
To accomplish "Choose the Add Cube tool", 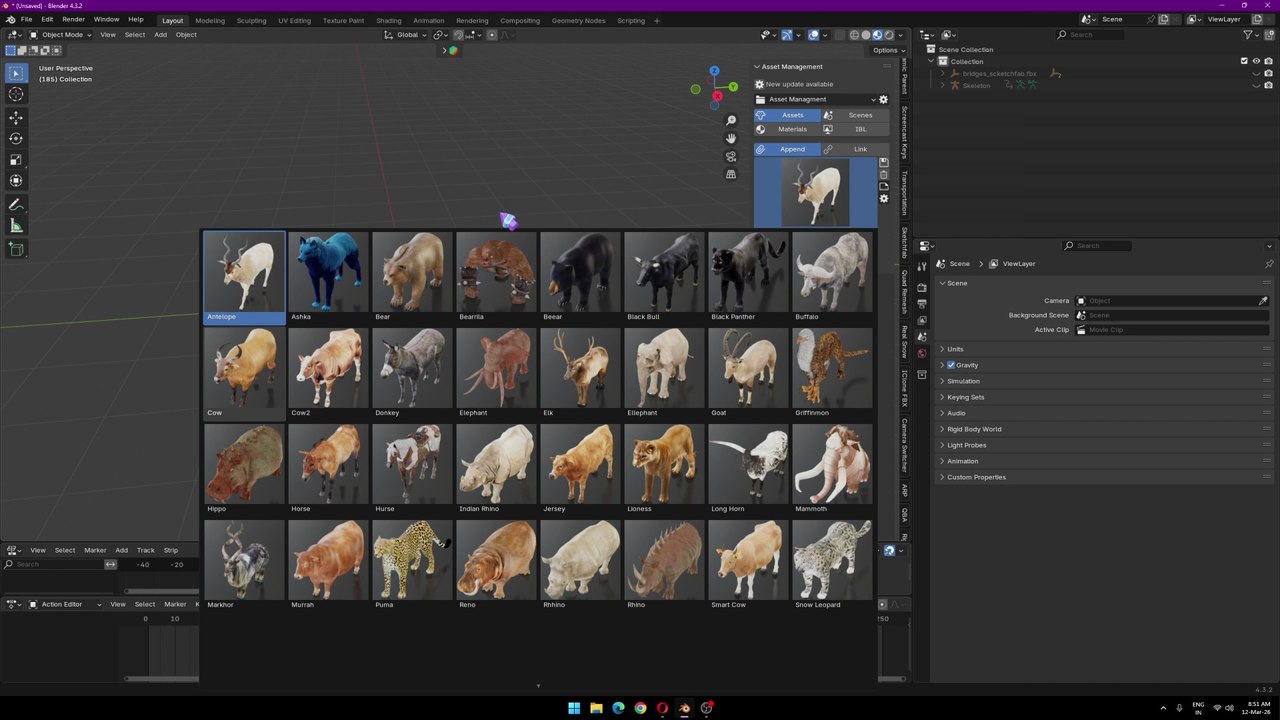I will pos(16,250).
